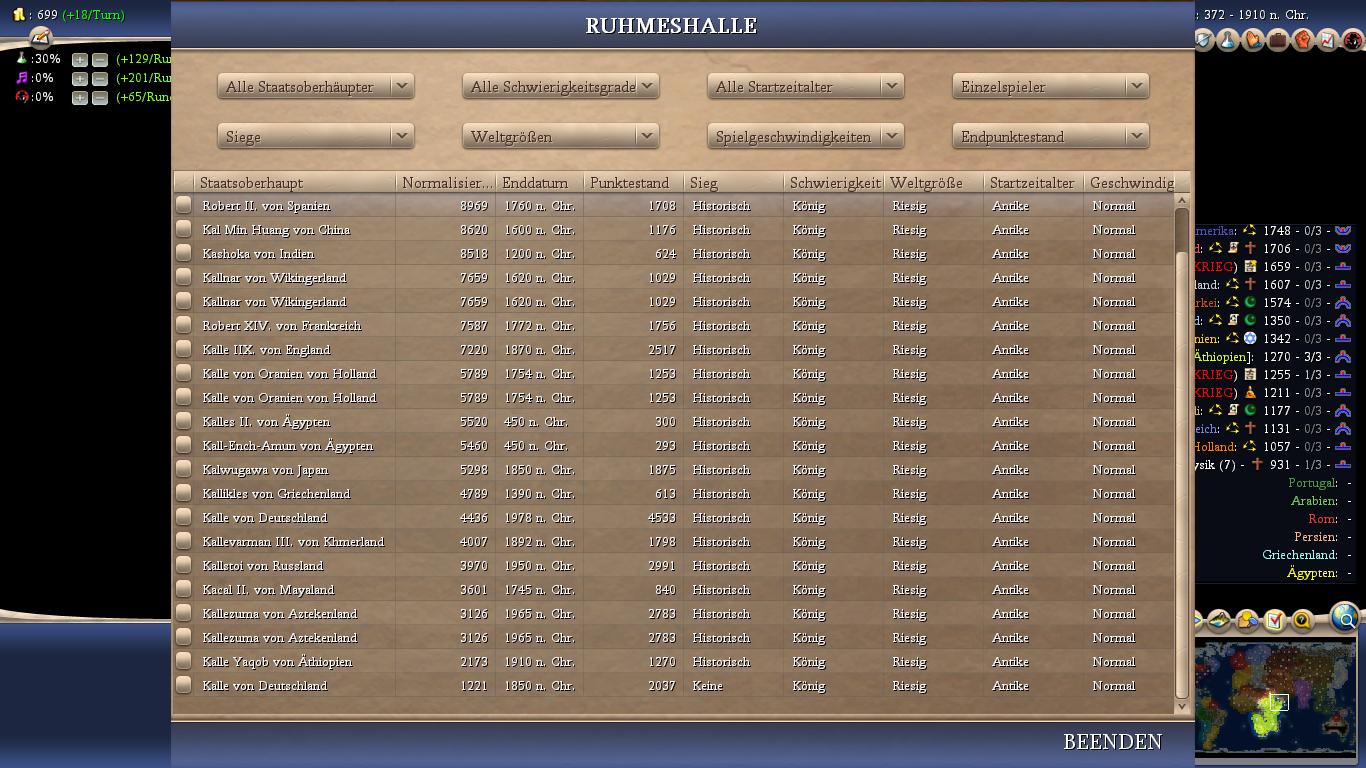The image size is (1366, 768).
Task: Open the espionage advisor spy icon
Action: [x=1352, y=40]
